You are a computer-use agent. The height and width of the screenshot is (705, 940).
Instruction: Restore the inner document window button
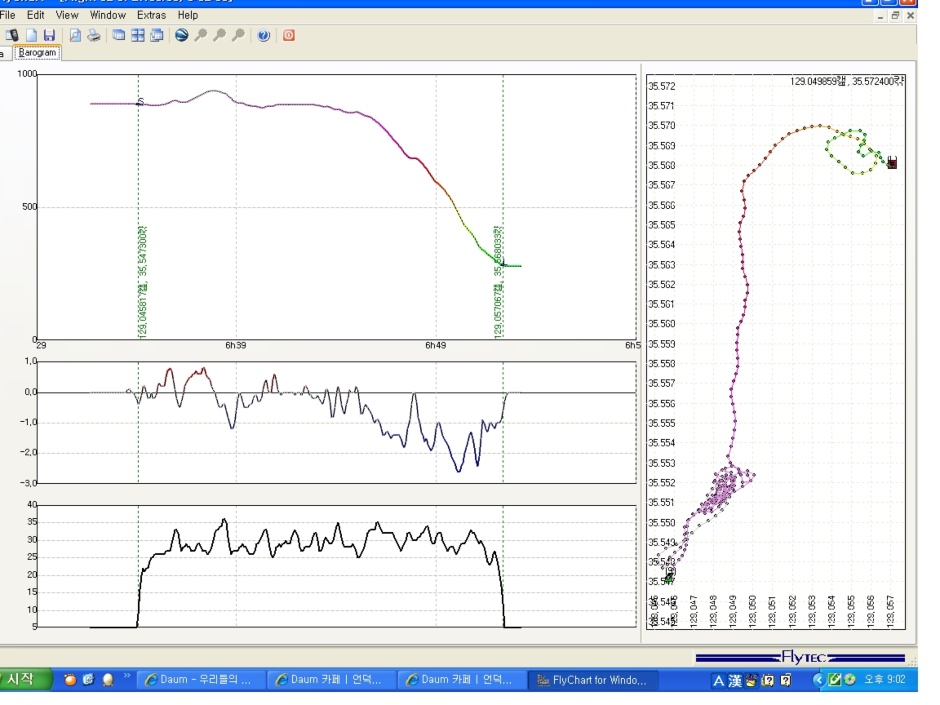pyautogui.click(x=895, y=16)
